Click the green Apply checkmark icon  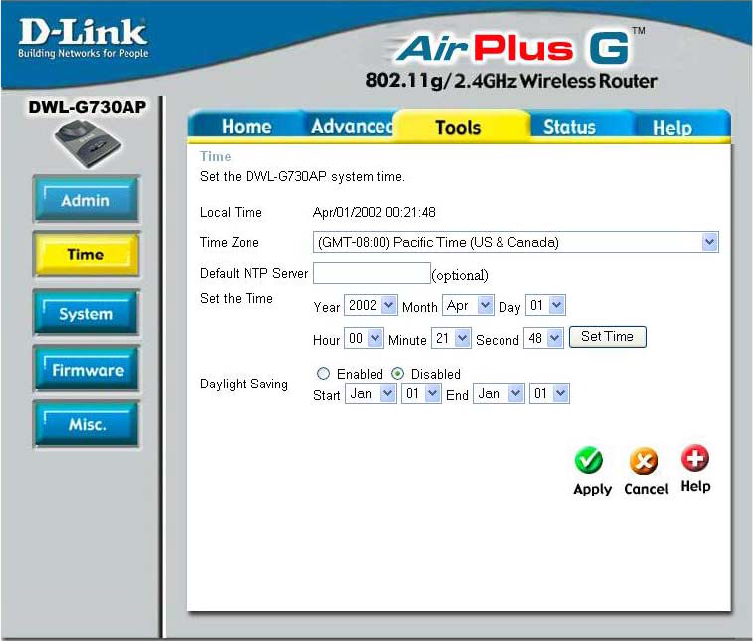click(x=589, y=460)
